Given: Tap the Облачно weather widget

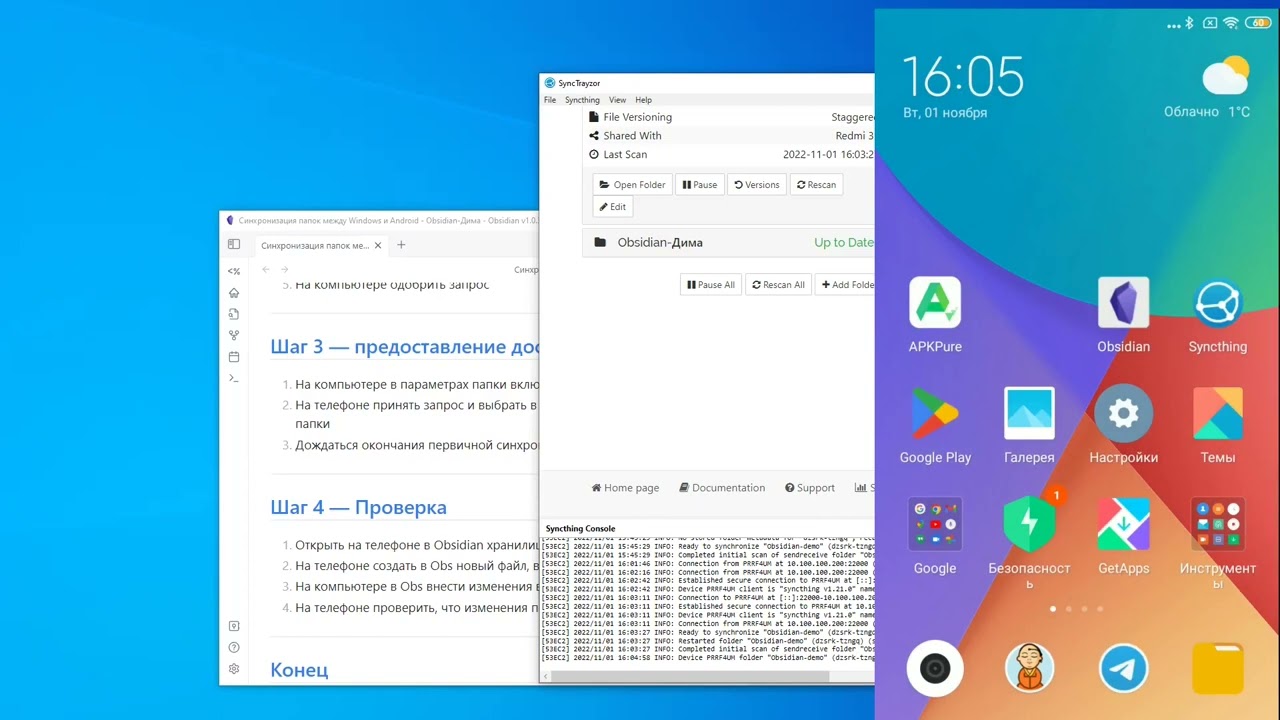Looking at the screenshot, I should [x=1207, y=89].
